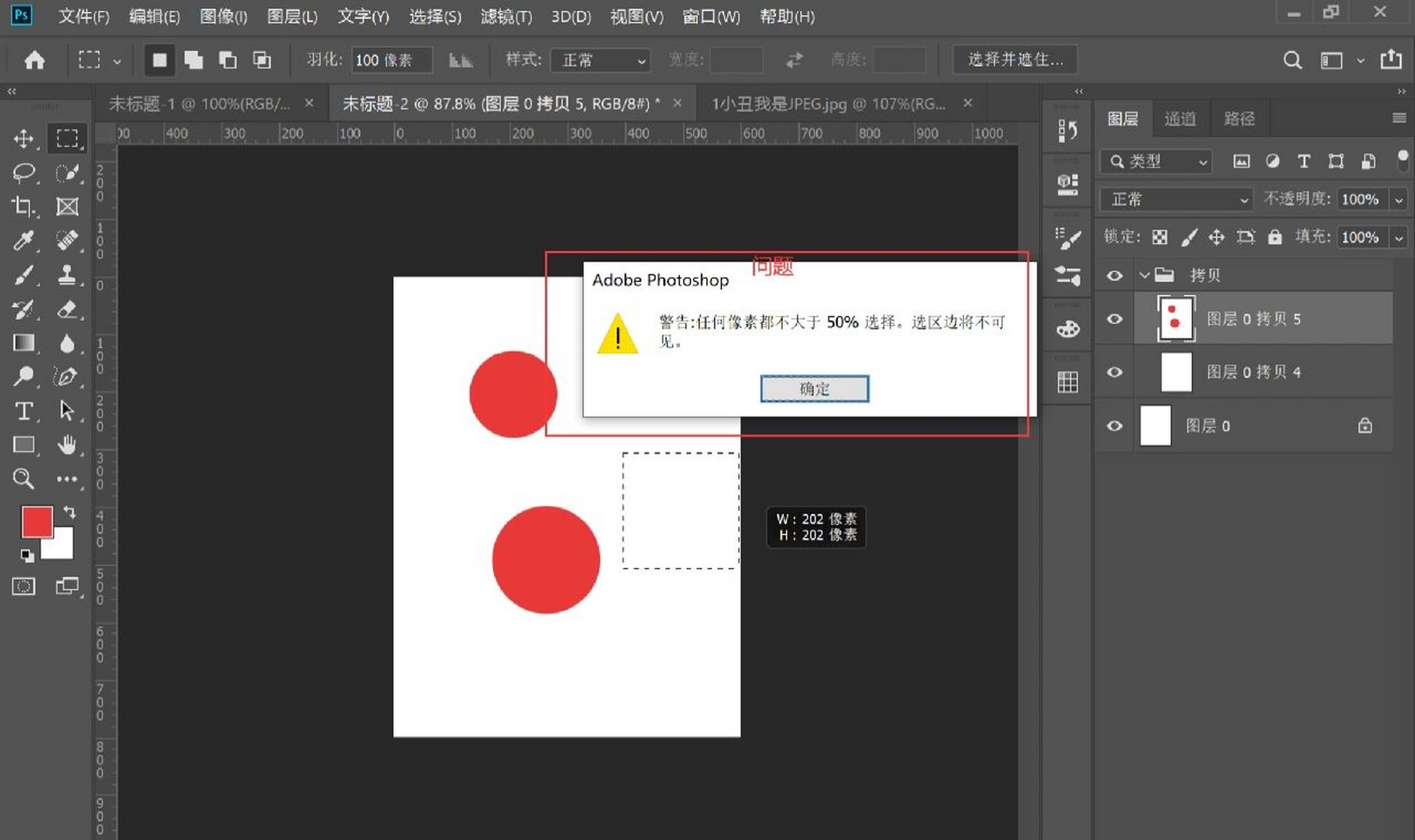
Task: Select the Eyedropper tool
Action: (24, 241)
